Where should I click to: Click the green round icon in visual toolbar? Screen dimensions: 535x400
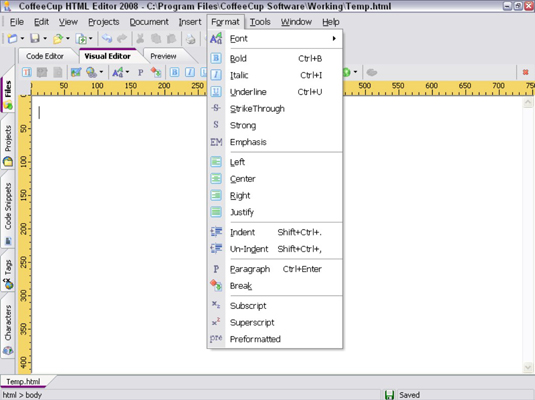click(x=346, y=72)
